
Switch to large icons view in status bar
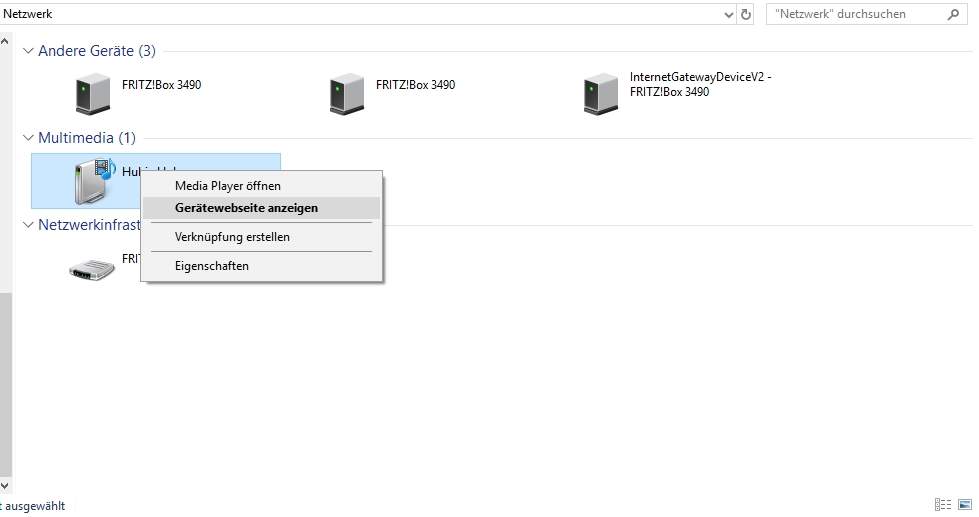point(964,505)
